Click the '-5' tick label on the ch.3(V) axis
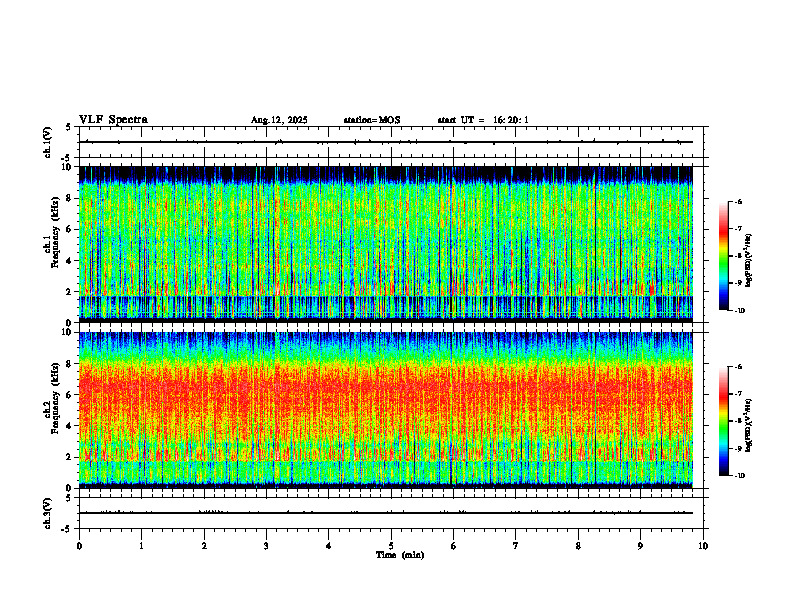Viewport: 792px width, 612px height. coord(67,529)
